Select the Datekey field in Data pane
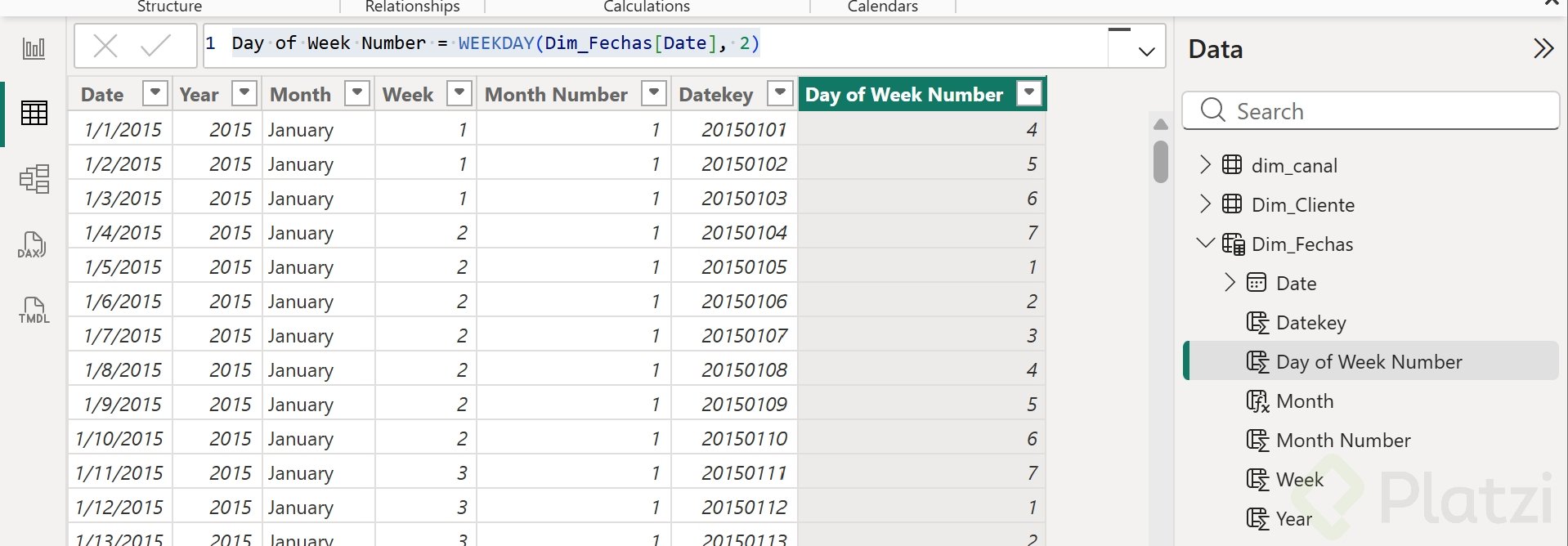Viewport: 1568px width, 546px height. pos(1310,323)
